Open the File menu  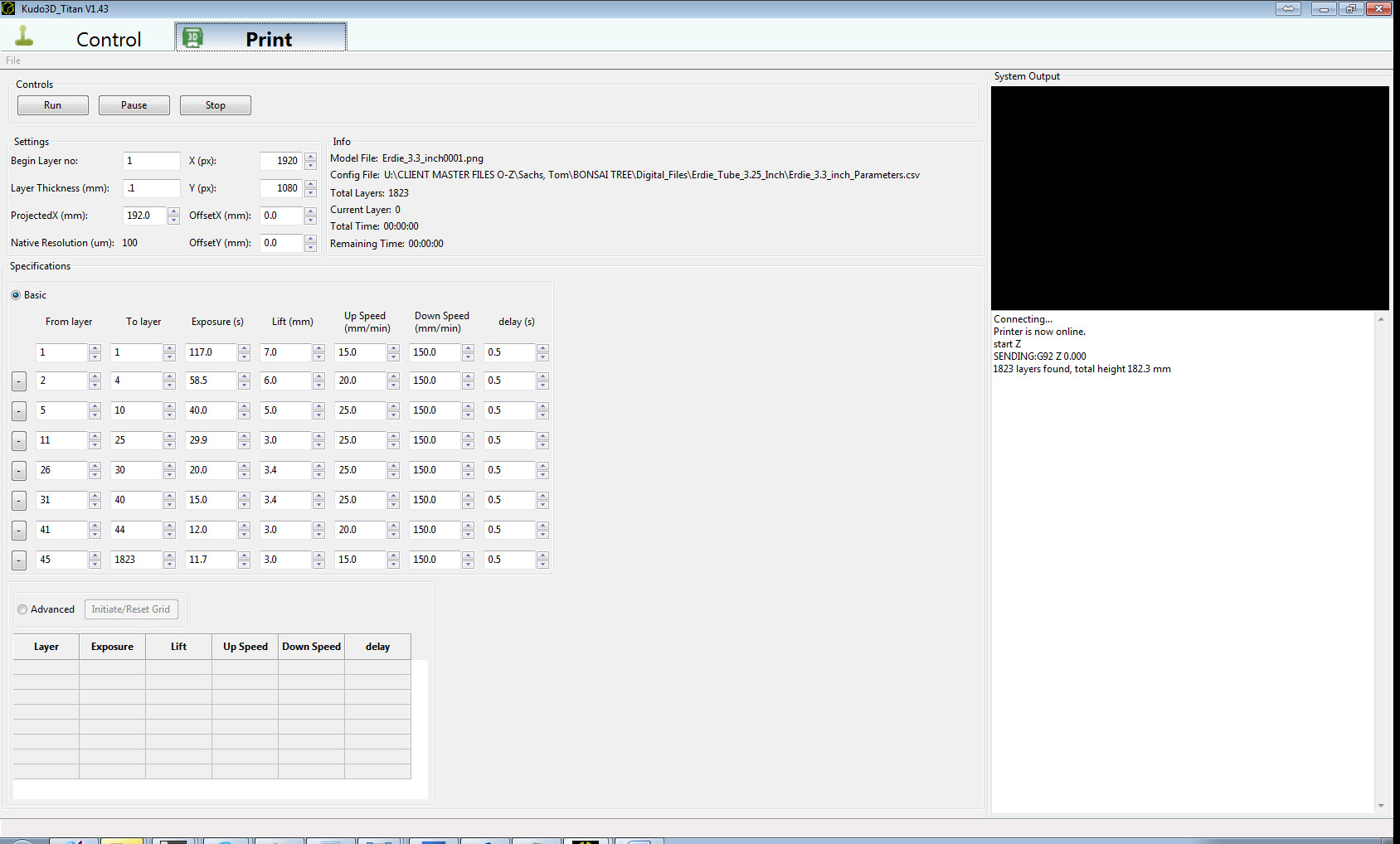coord(13,61)
